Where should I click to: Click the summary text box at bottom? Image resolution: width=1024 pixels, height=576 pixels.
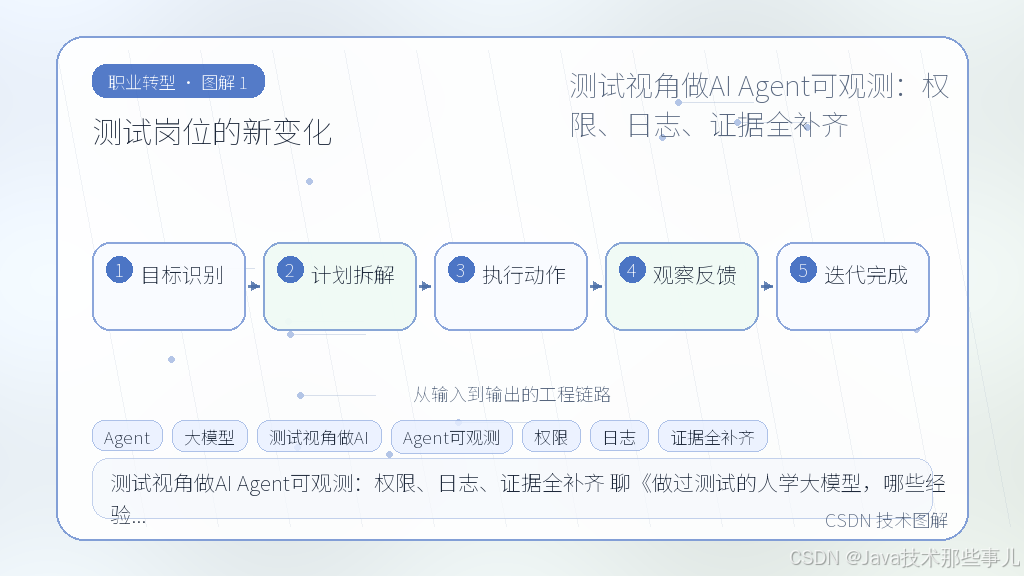(512, 489)
